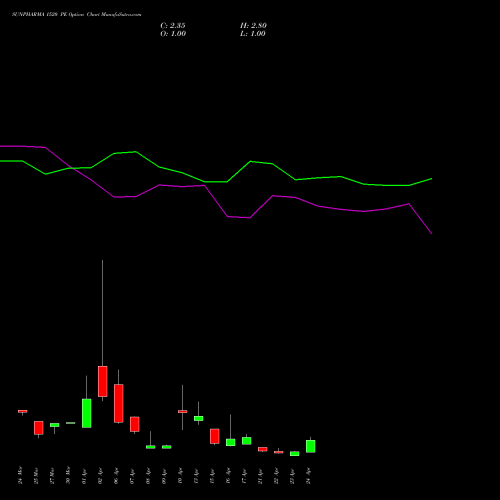Click the "06 Apr" date label

click(x=116, y=476)
